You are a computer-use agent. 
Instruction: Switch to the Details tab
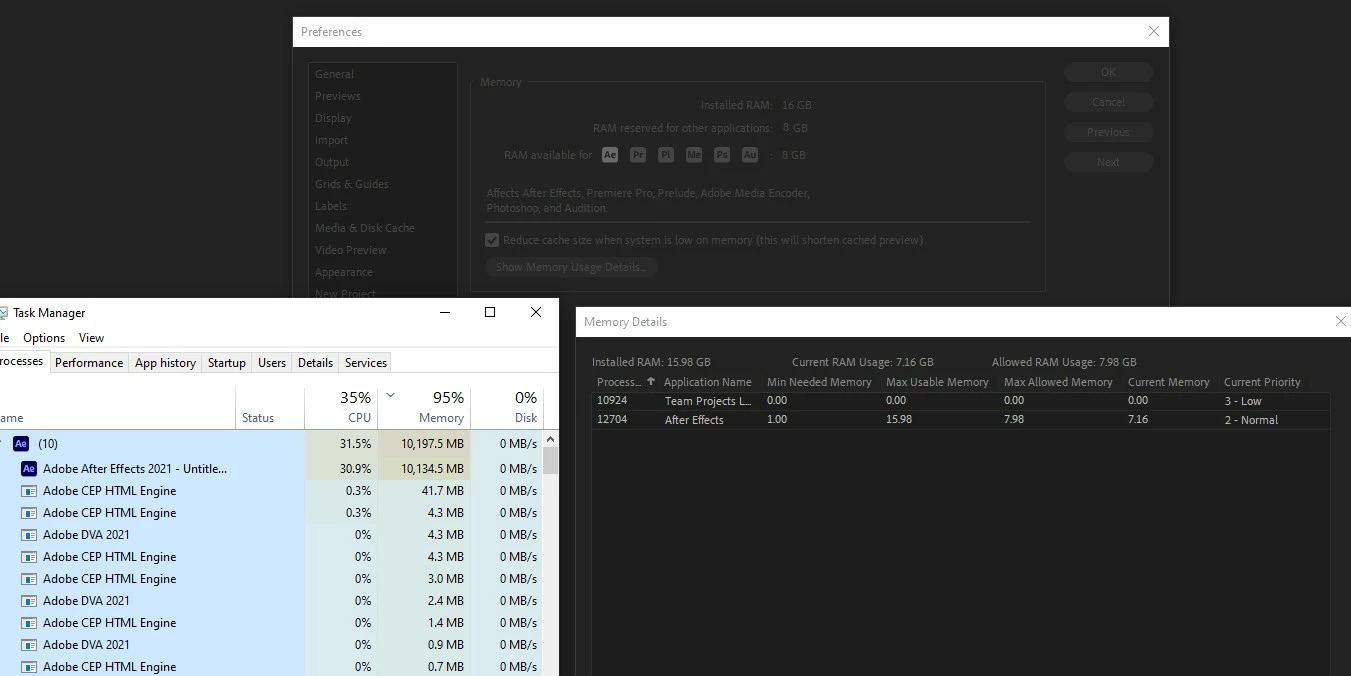pos(315,363)
